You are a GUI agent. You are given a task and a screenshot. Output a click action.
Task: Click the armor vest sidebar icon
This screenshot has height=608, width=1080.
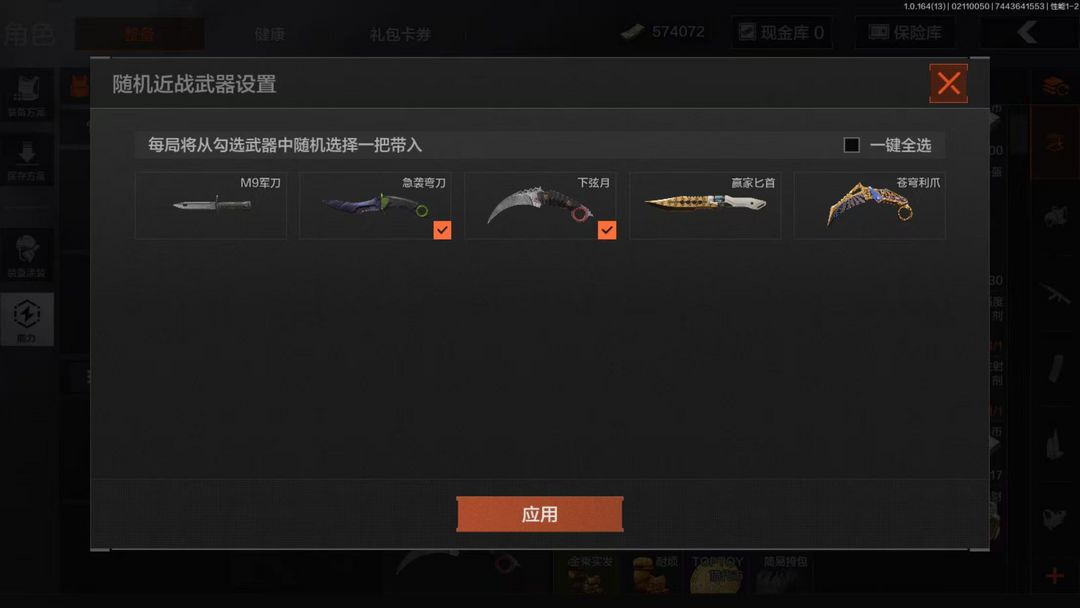pos(27,95)
